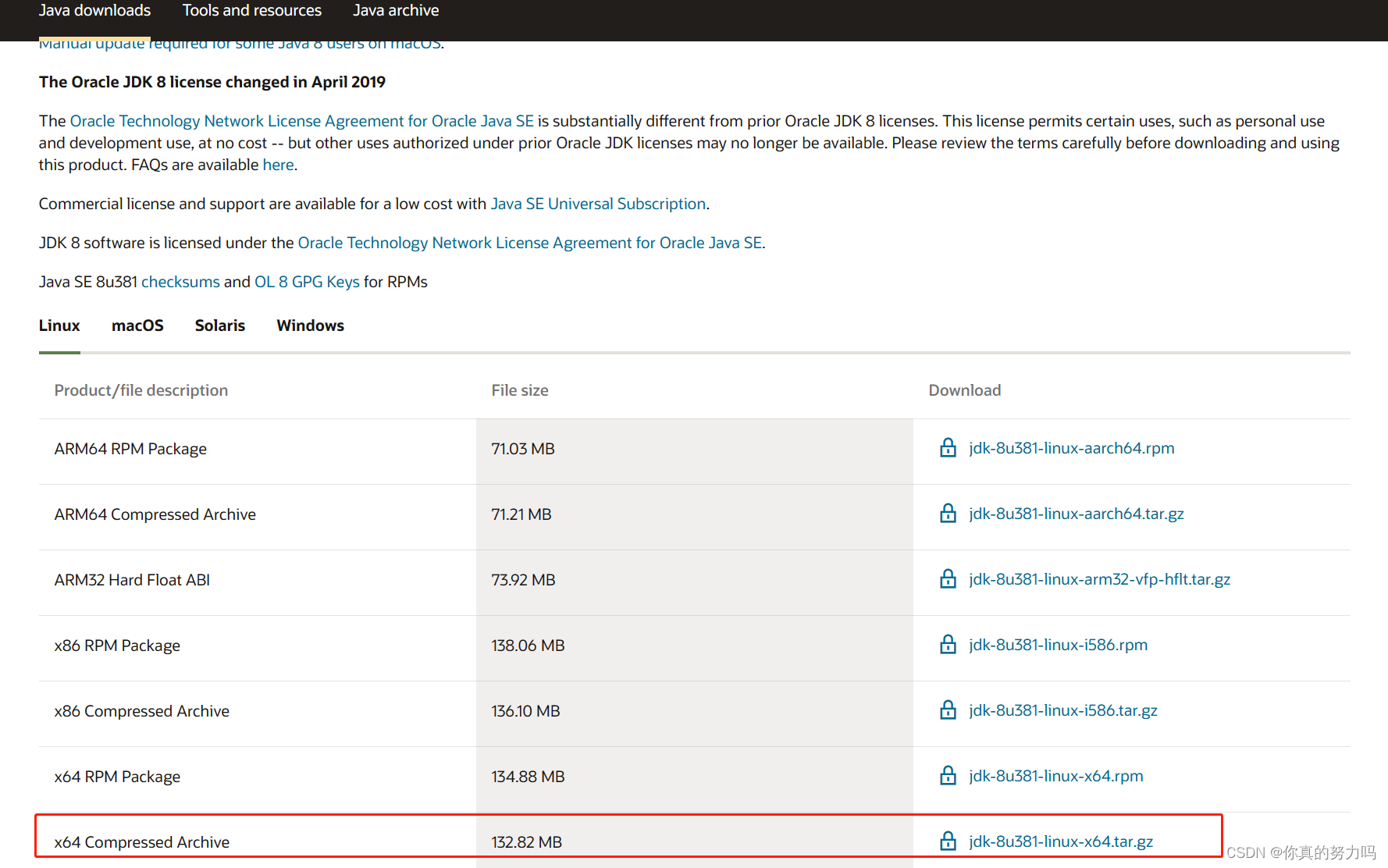Screen dimensions: 1388x868
Task: Open Java downloads in top navigation
Action: click(x=94, y=11)
